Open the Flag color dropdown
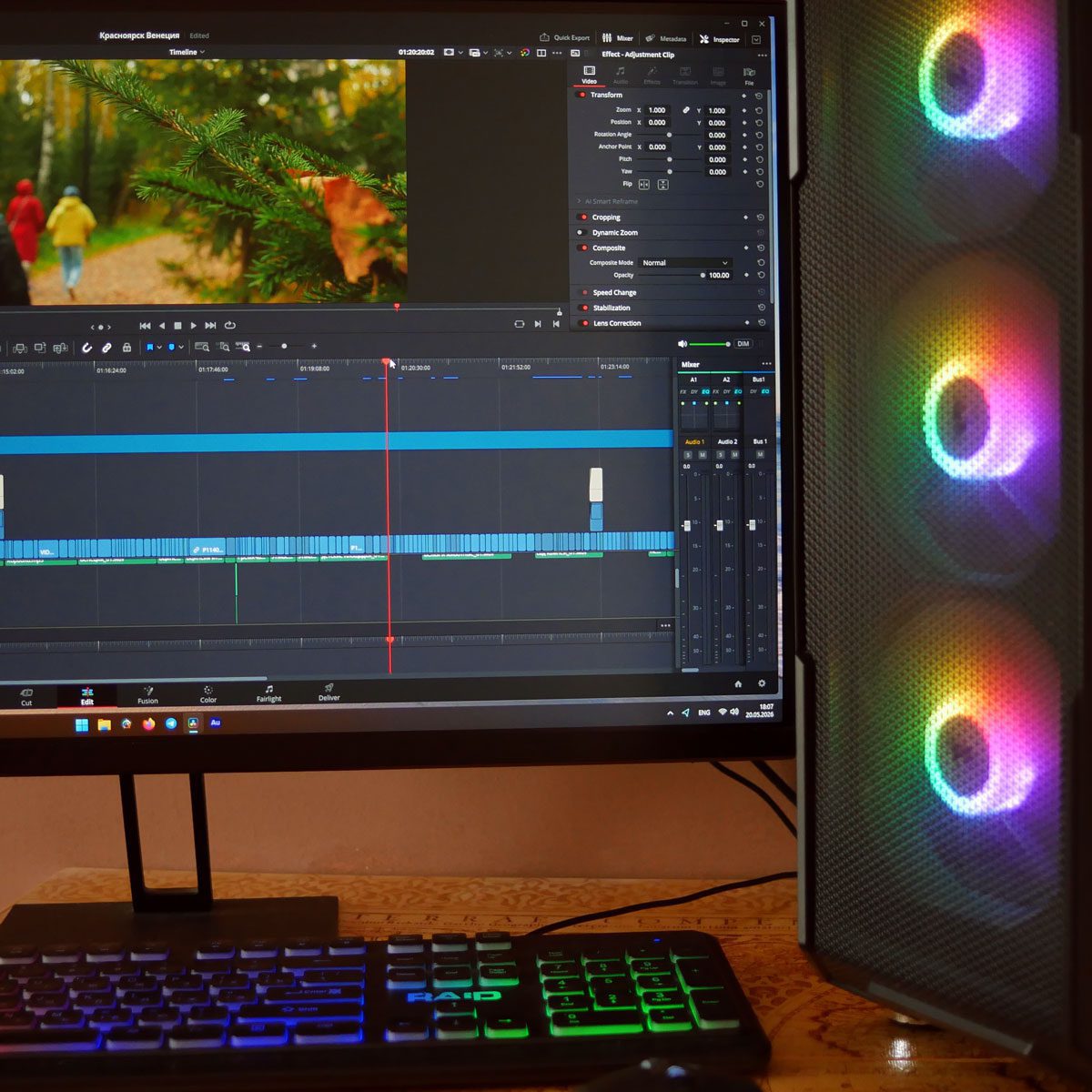Screen dimensions: 1092x1092 (x=161, y=348)
